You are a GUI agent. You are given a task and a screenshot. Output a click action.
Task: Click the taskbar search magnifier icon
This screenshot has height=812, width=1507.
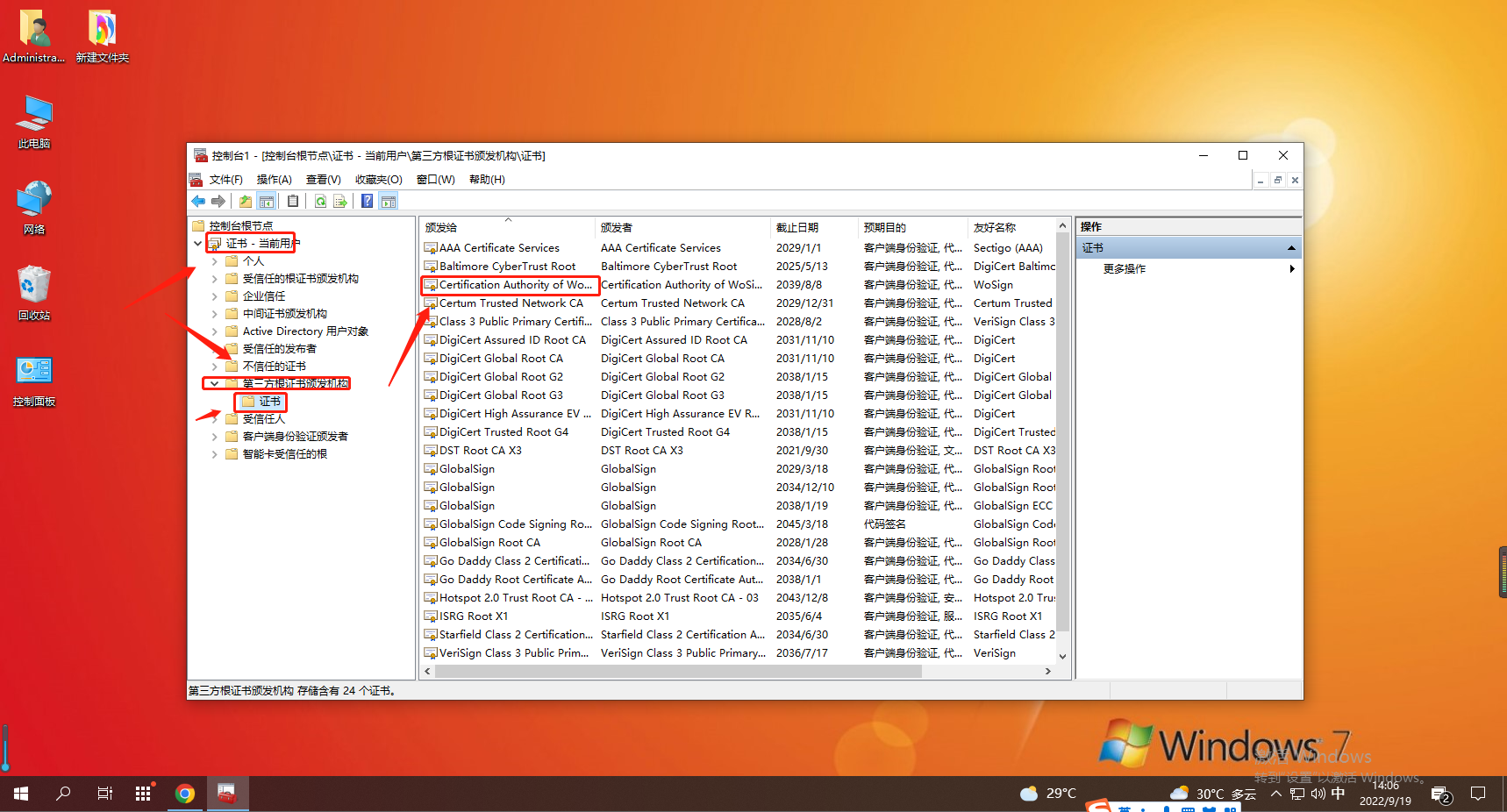point(63,794)
